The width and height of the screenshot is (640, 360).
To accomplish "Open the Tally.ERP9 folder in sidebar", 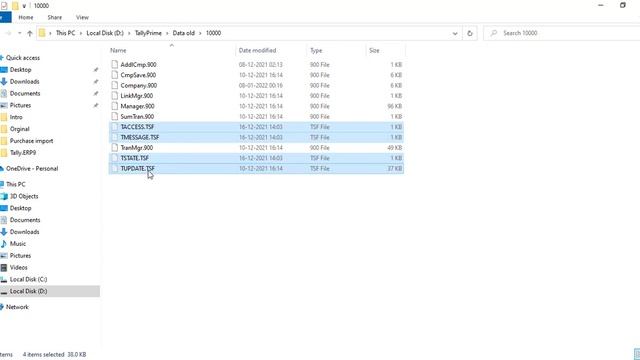I will coord(23,153).
